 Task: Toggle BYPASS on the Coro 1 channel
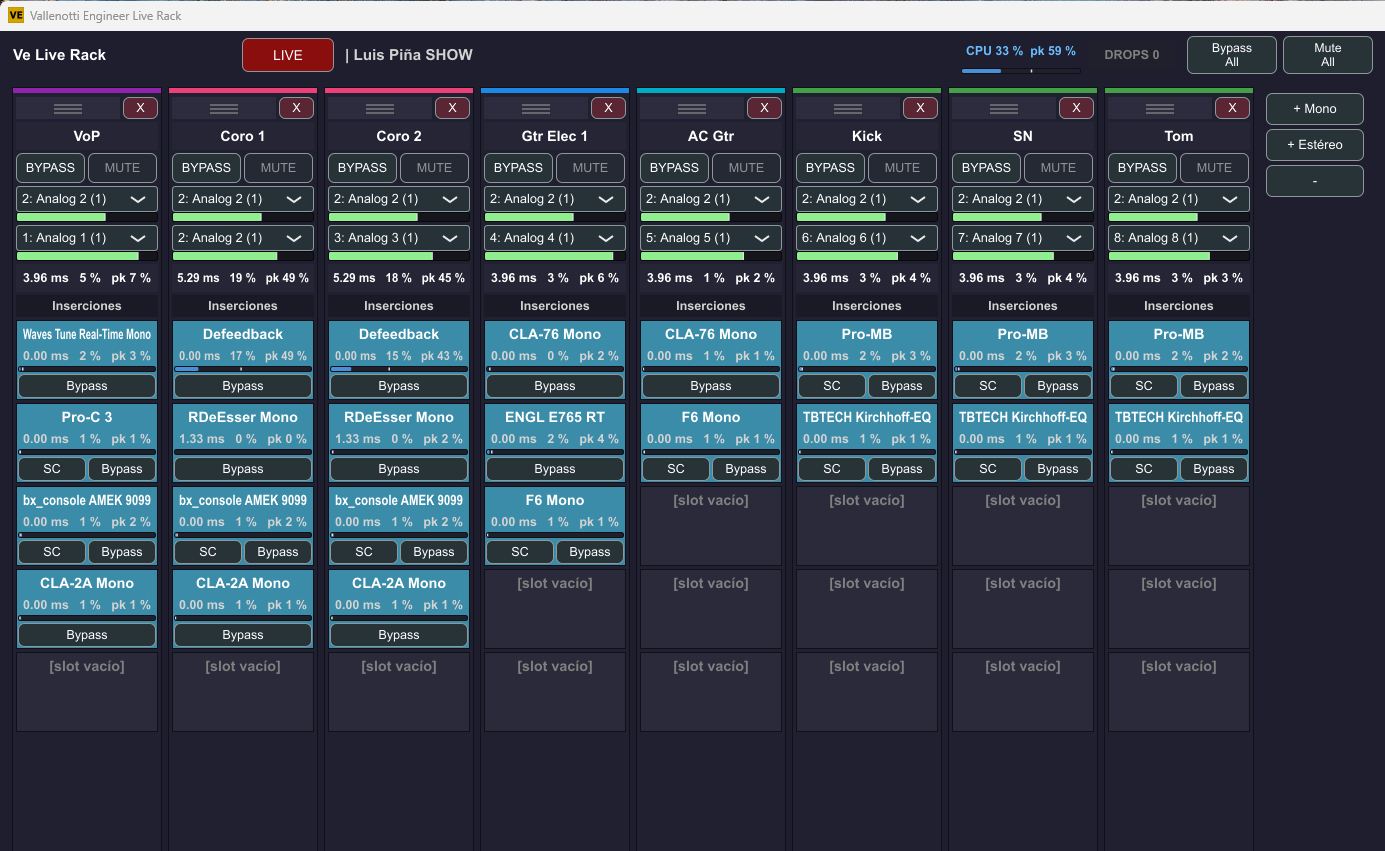click(206, 168)
